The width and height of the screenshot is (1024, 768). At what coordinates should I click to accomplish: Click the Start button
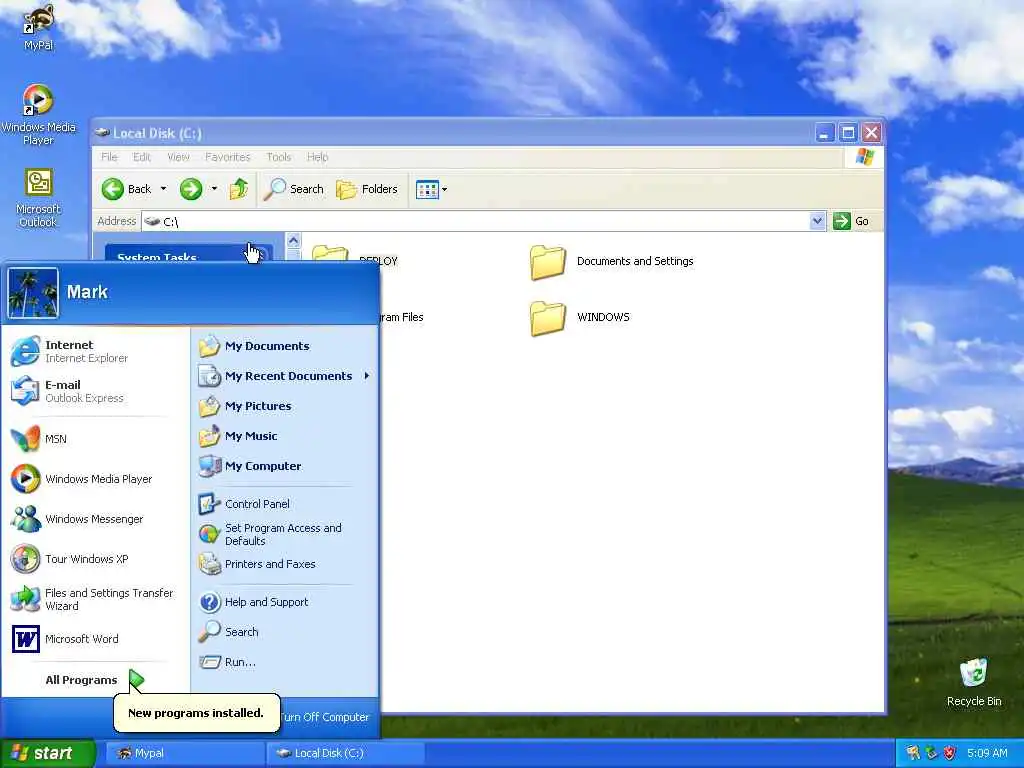[47, 754]
